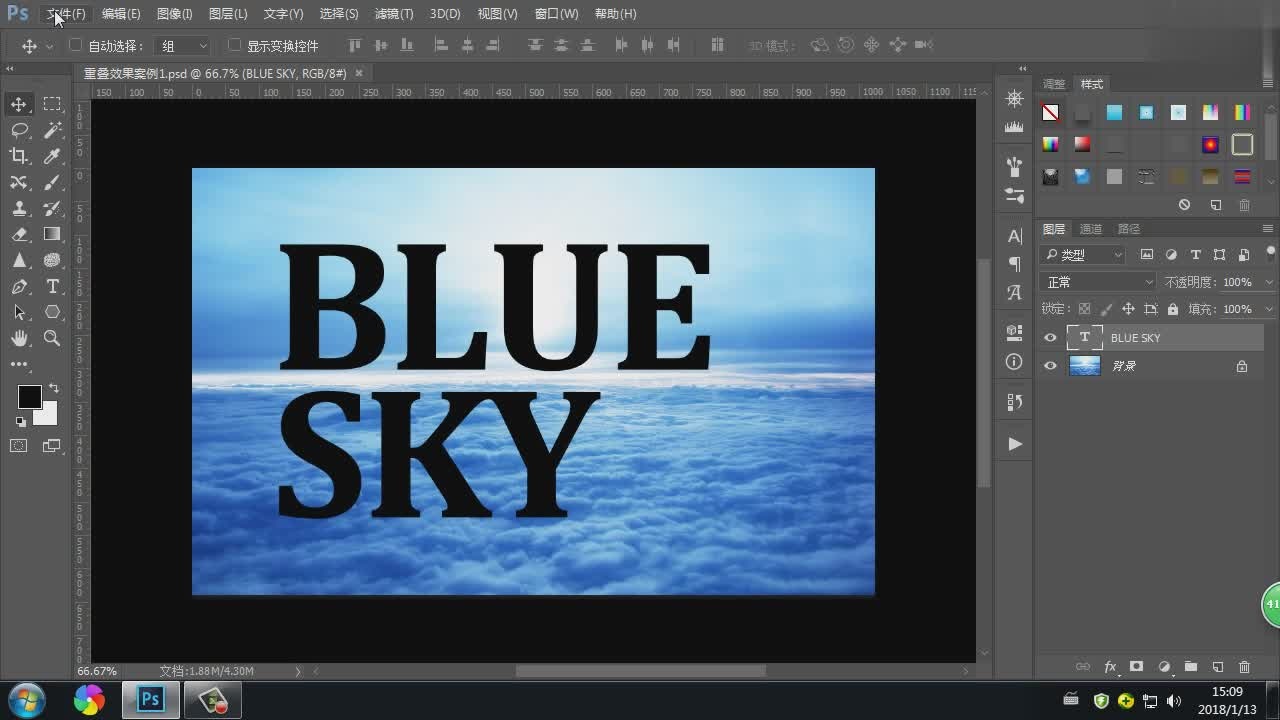1280x720 pixels.
Task: Open the Layers panel flyout menu
Action: tap(1269, 229)
